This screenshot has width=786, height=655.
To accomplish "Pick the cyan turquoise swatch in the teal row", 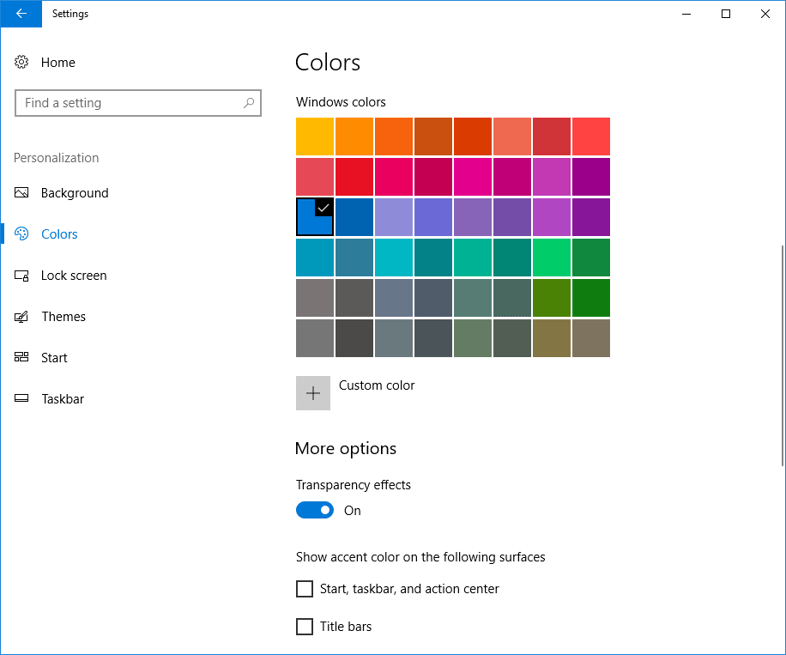I will click(x=394, y=258).
